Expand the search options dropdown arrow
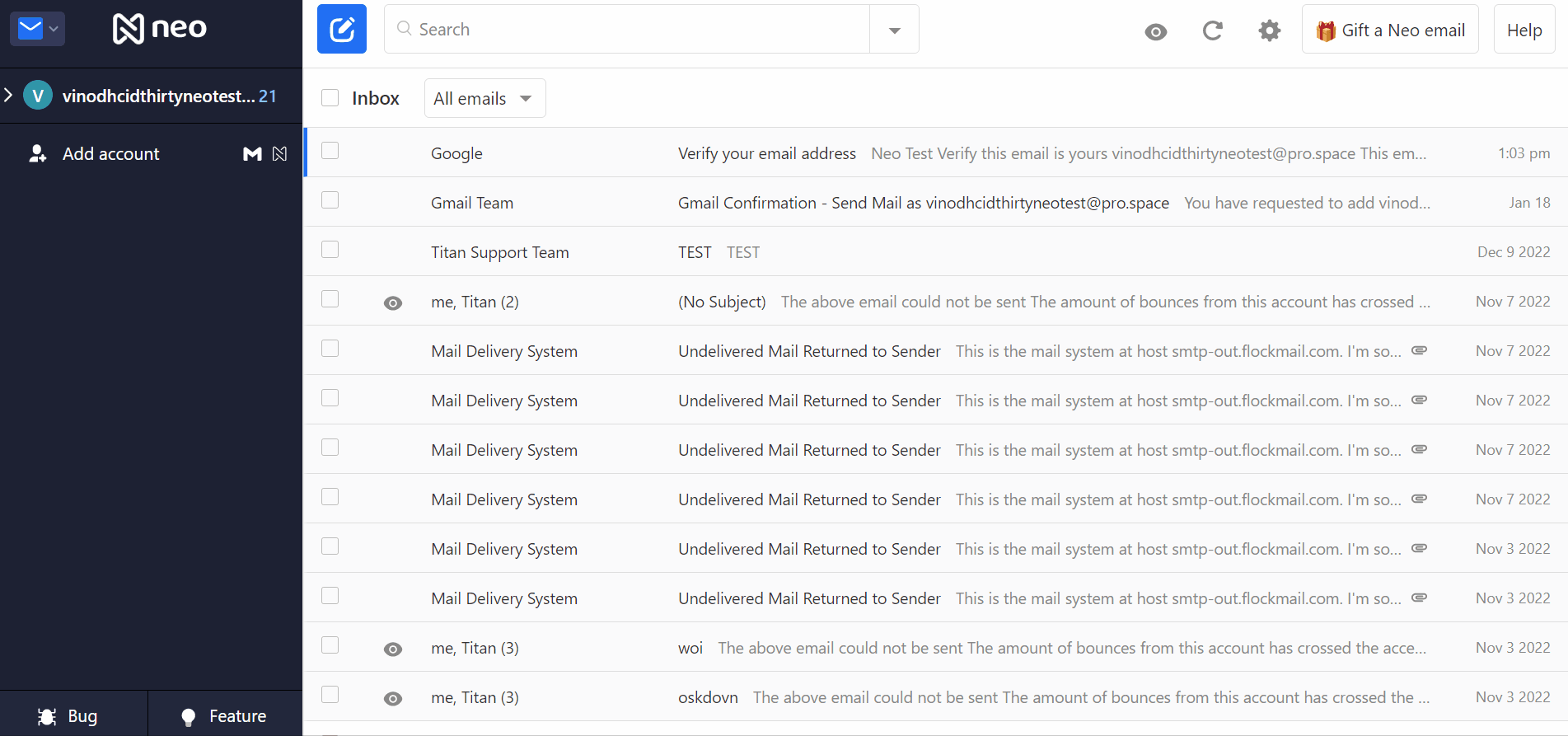1568x736 pixels. 894,30
